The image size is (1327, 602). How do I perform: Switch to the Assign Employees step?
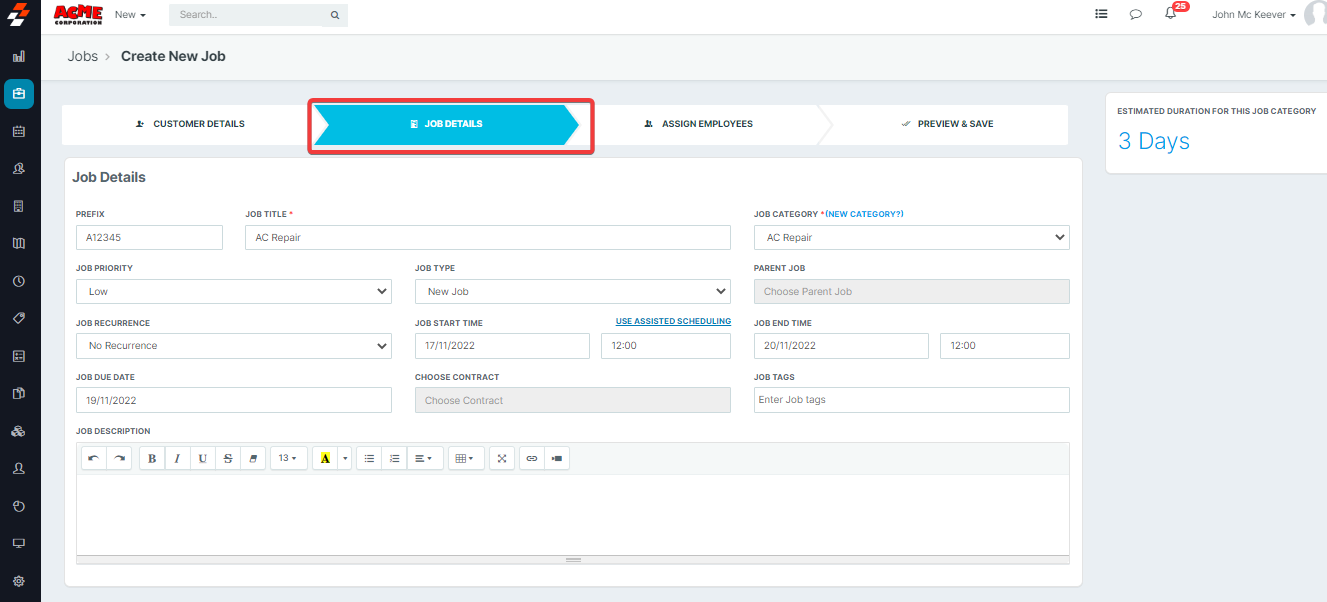[698, 124]
